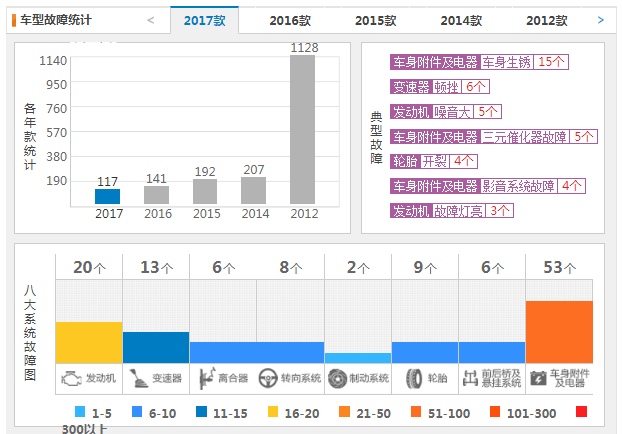Open the 车身生锈 15个 fault tag
This screenshot has width=622, height=434.
[479, 62]
